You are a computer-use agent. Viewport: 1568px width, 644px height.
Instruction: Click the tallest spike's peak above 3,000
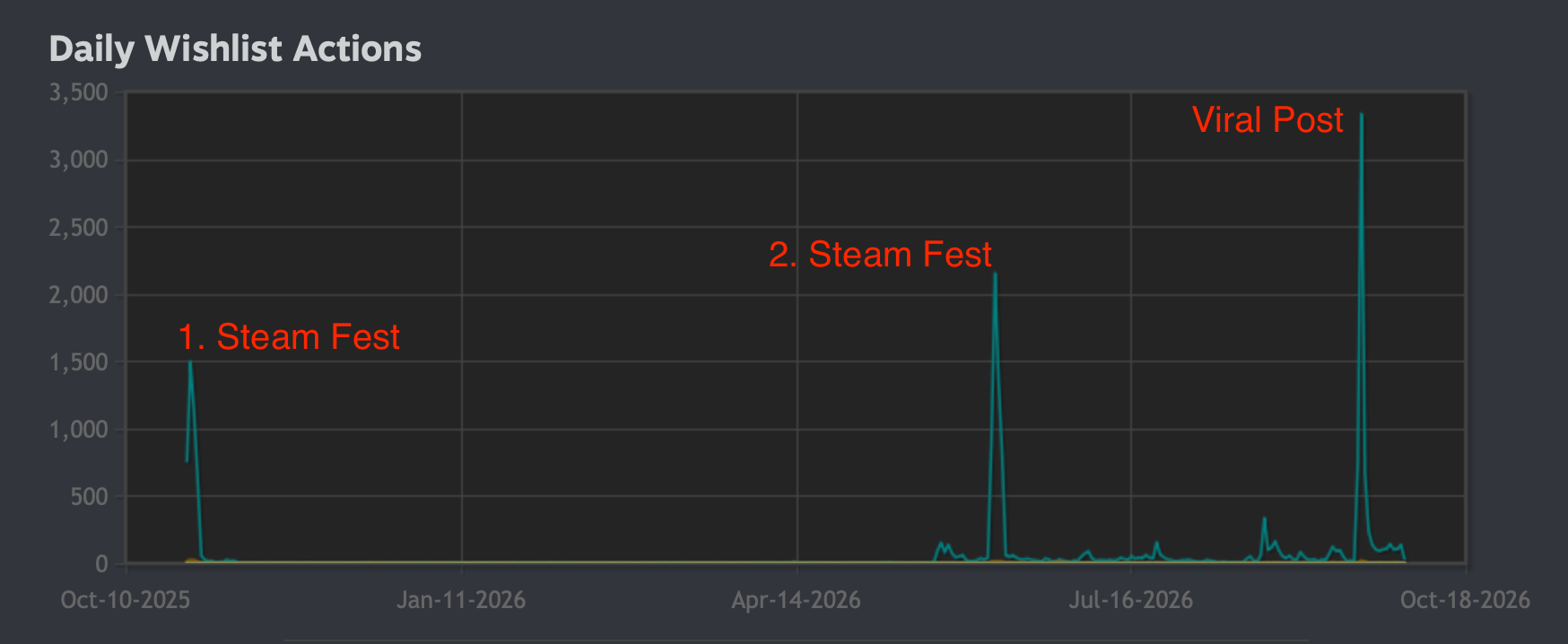[1362, 114]
